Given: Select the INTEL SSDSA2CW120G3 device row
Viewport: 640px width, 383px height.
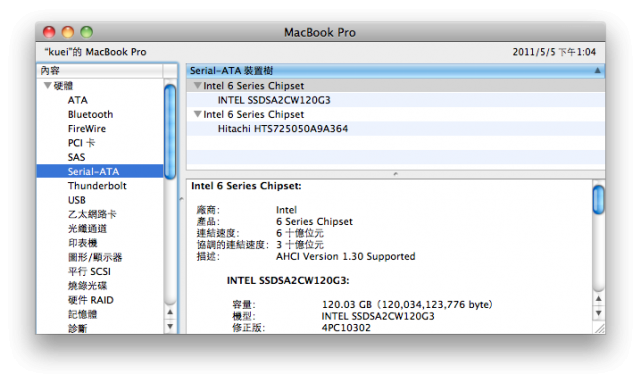Looking at the screenshot, I should [396, 100].
